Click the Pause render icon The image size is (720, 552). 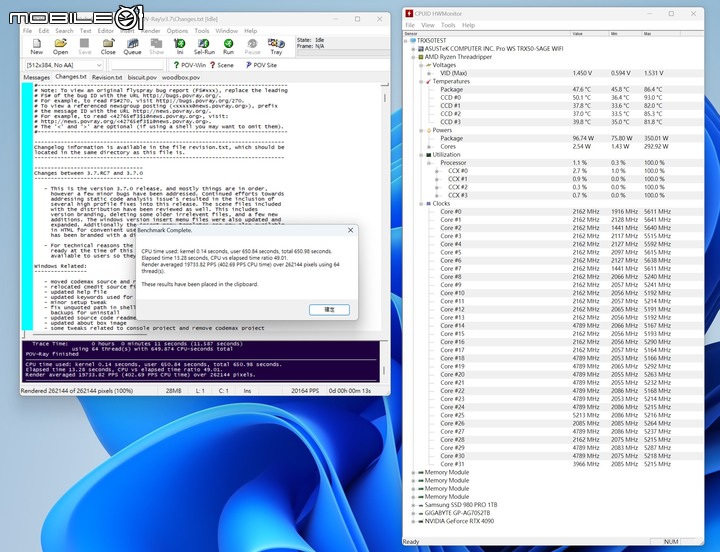pos(252,44)
